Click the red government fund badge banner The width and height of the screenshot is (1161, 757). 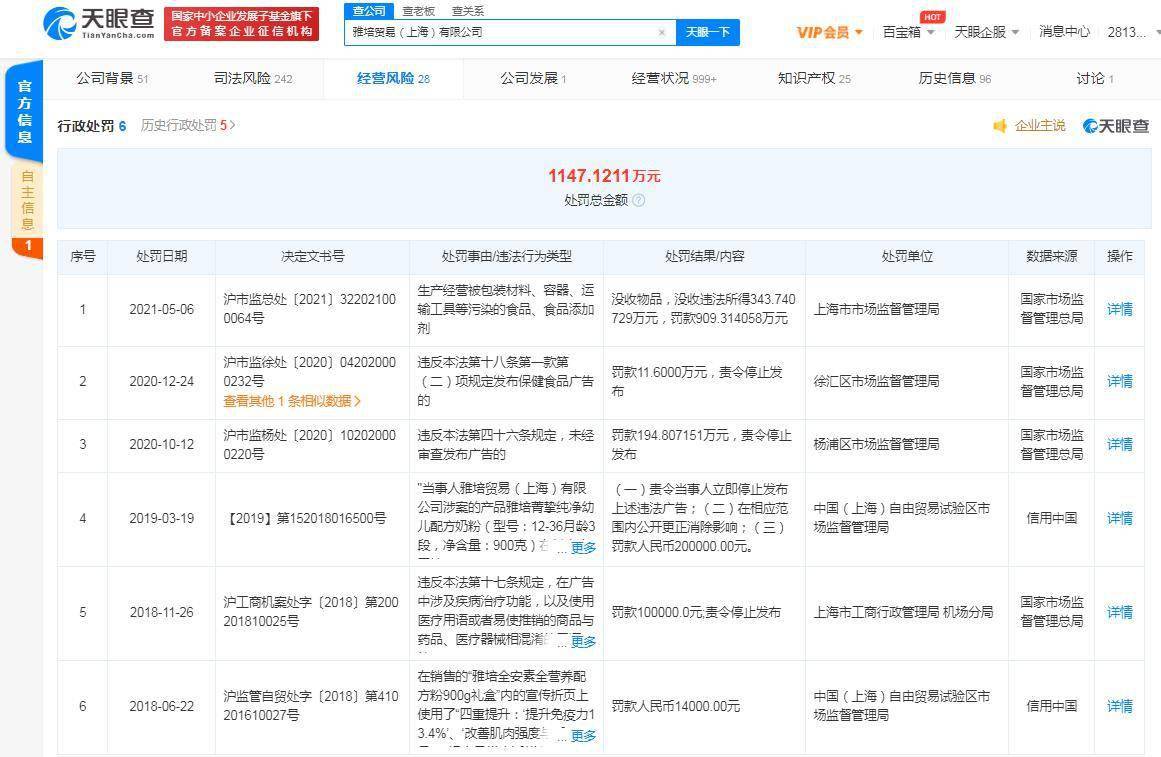pyautogui.click(x=241, y=24)
